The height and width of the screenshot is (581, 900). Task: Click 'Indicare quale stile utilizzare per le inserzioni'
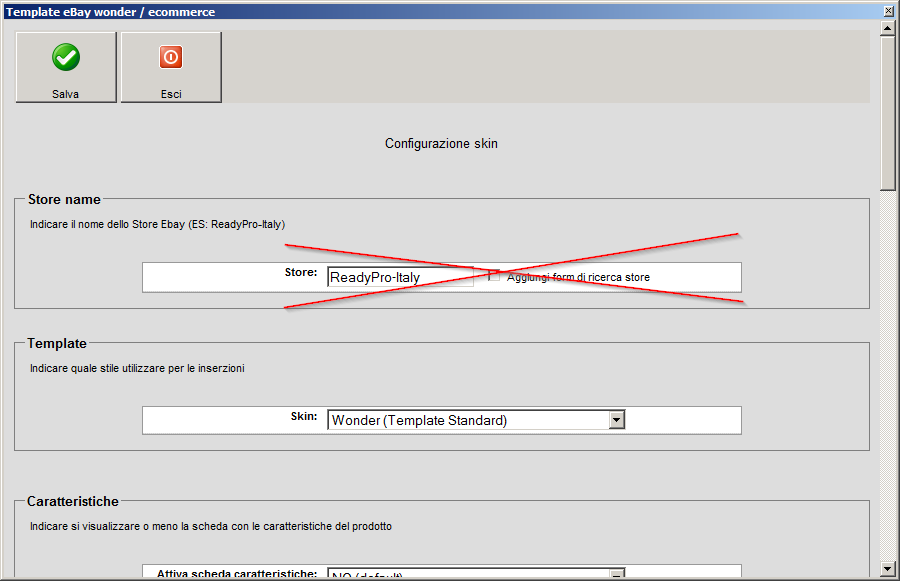[137, 368]
